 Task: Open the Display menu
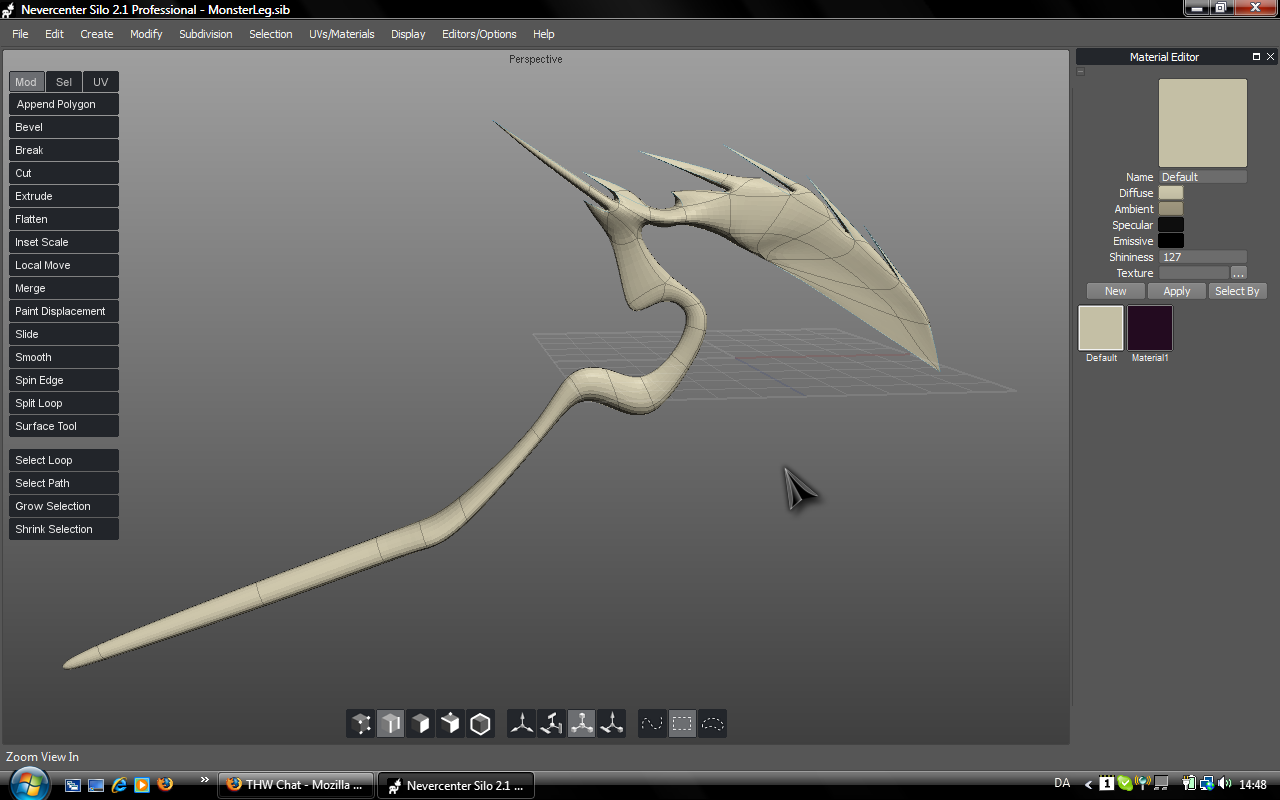[x=408, y=34]
